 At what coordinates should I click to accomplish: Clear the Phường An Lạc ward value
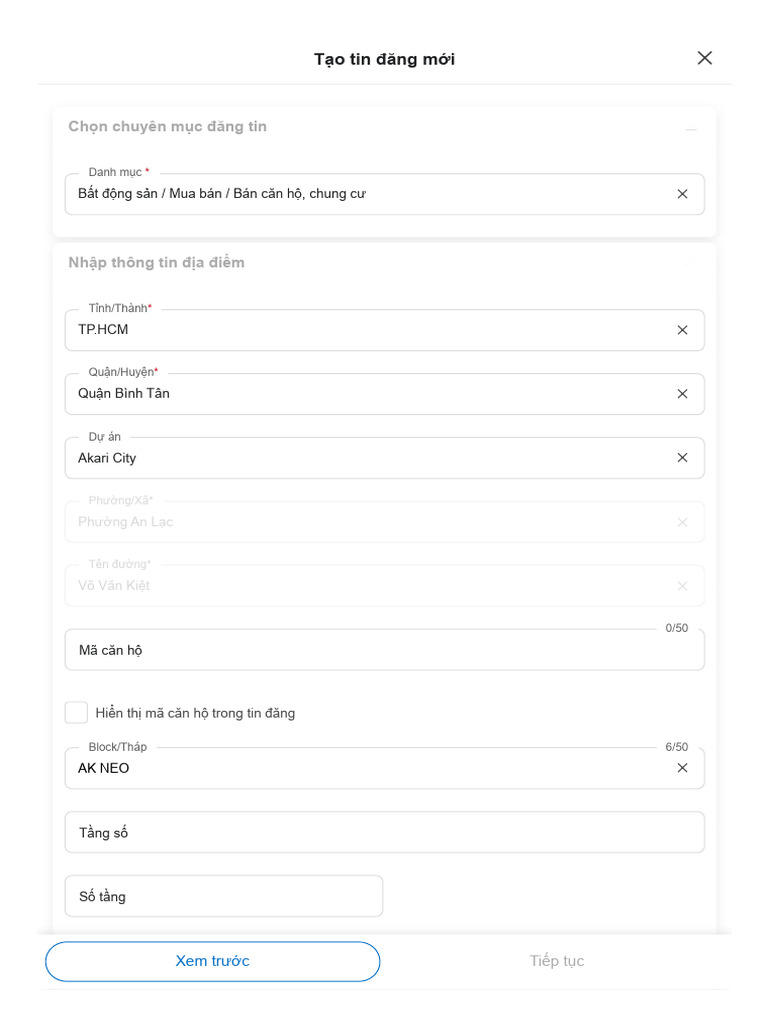(x=682, y=522)
